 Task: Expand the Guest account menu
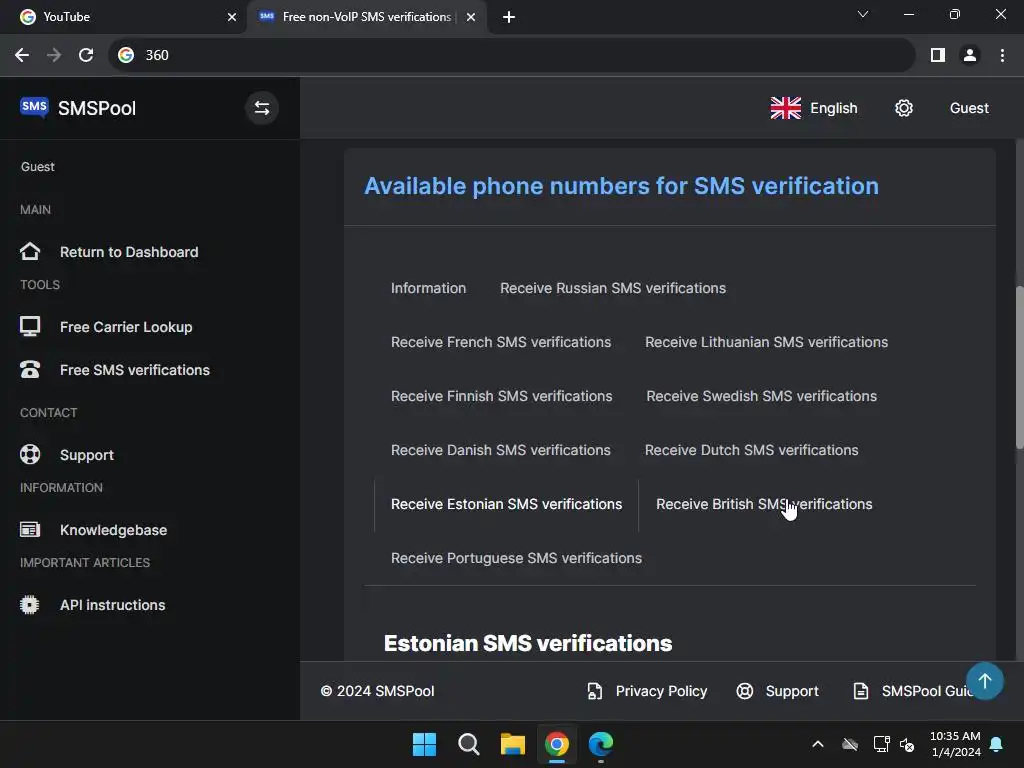coord(968,108)
